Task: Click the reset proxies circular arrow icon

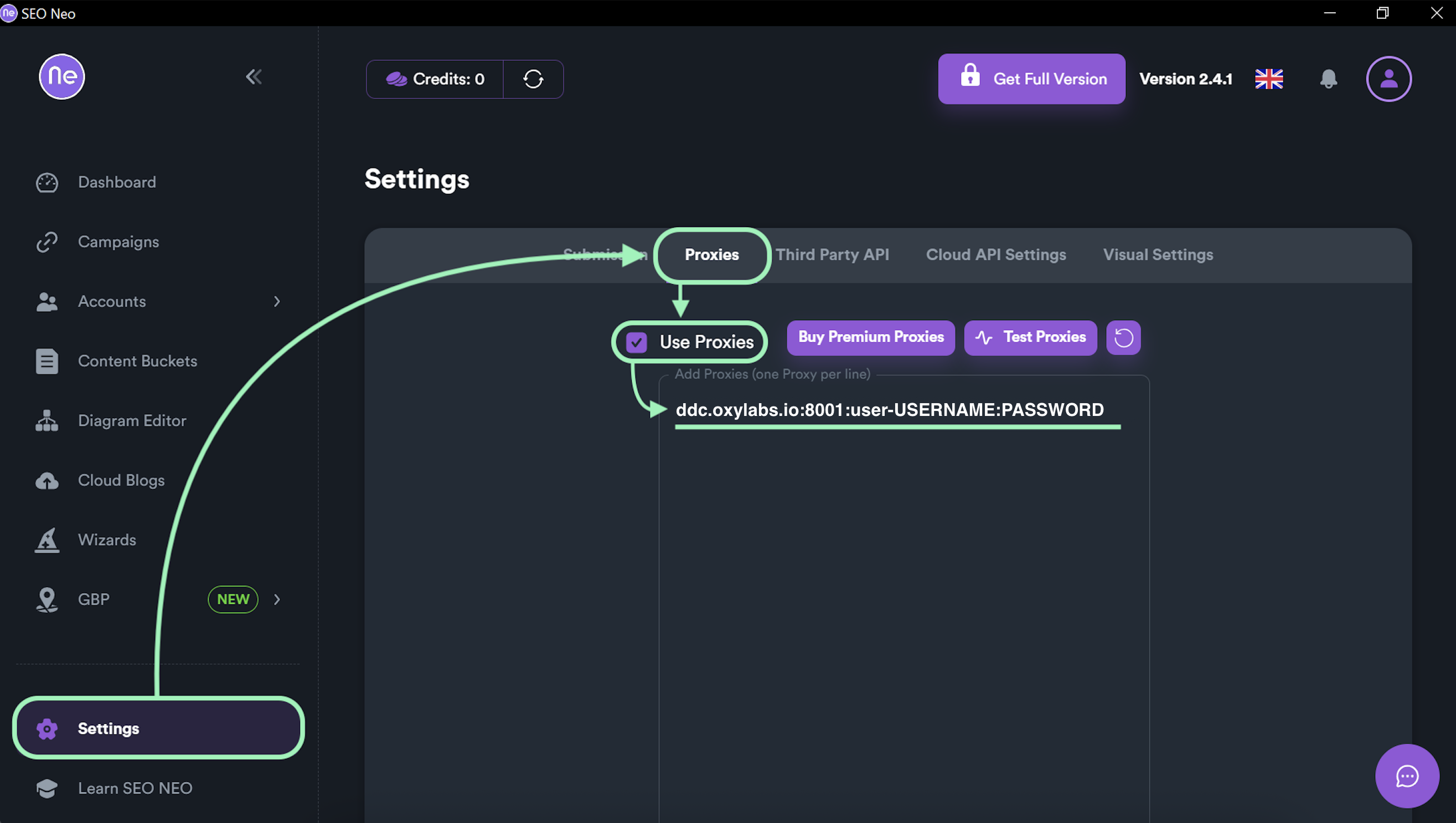Action: [x=1123, y=338]
